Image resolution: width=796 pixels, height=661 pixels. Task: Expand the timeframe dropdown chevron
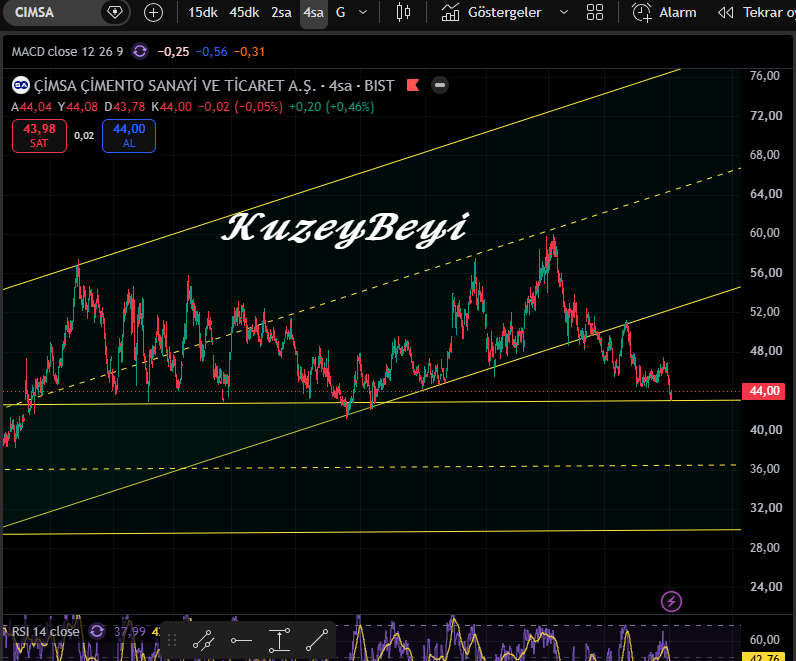point(363,12)
